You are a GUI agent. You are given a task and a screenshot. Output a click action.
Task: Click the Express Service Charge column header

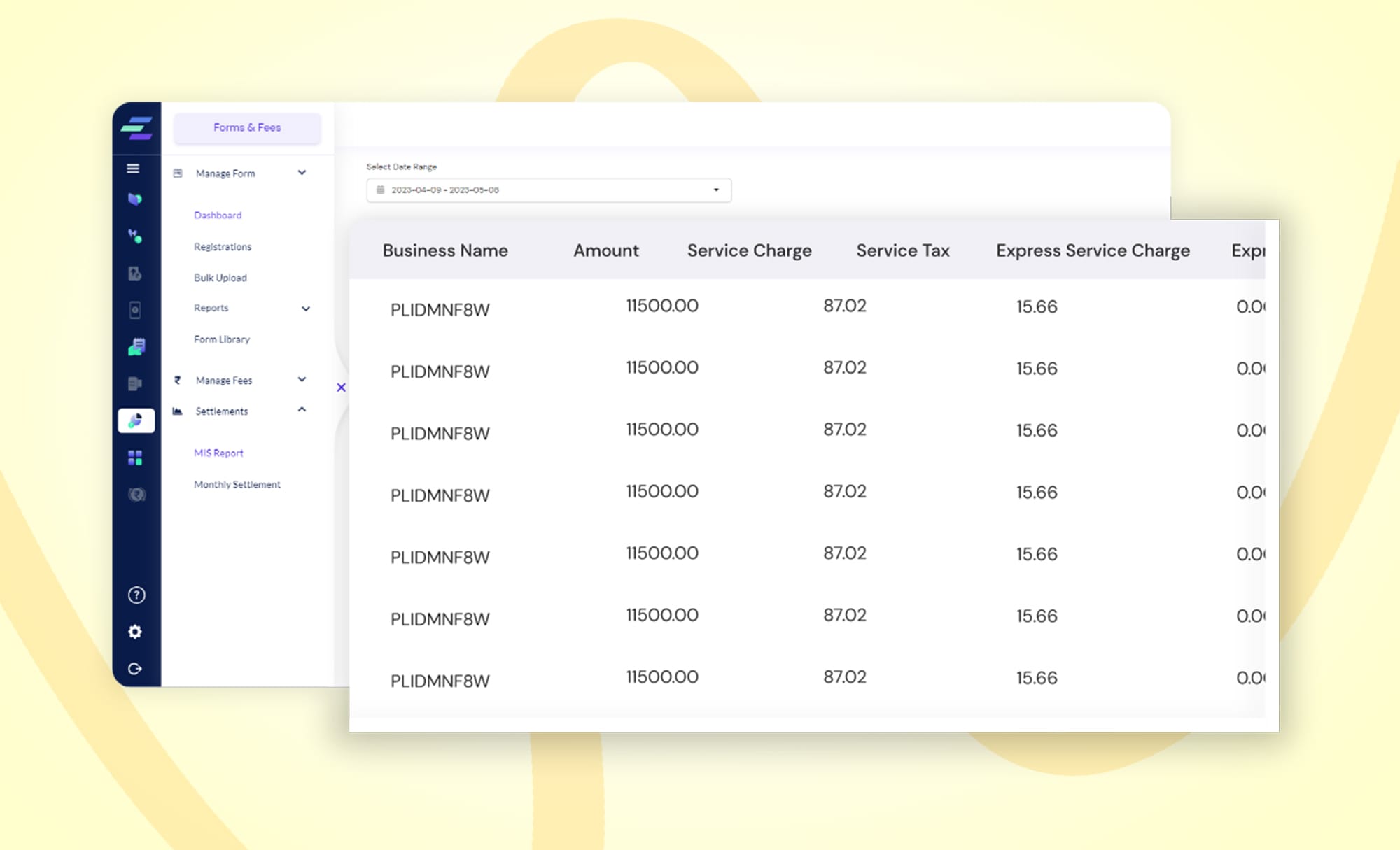click(x=1093, y=251)
